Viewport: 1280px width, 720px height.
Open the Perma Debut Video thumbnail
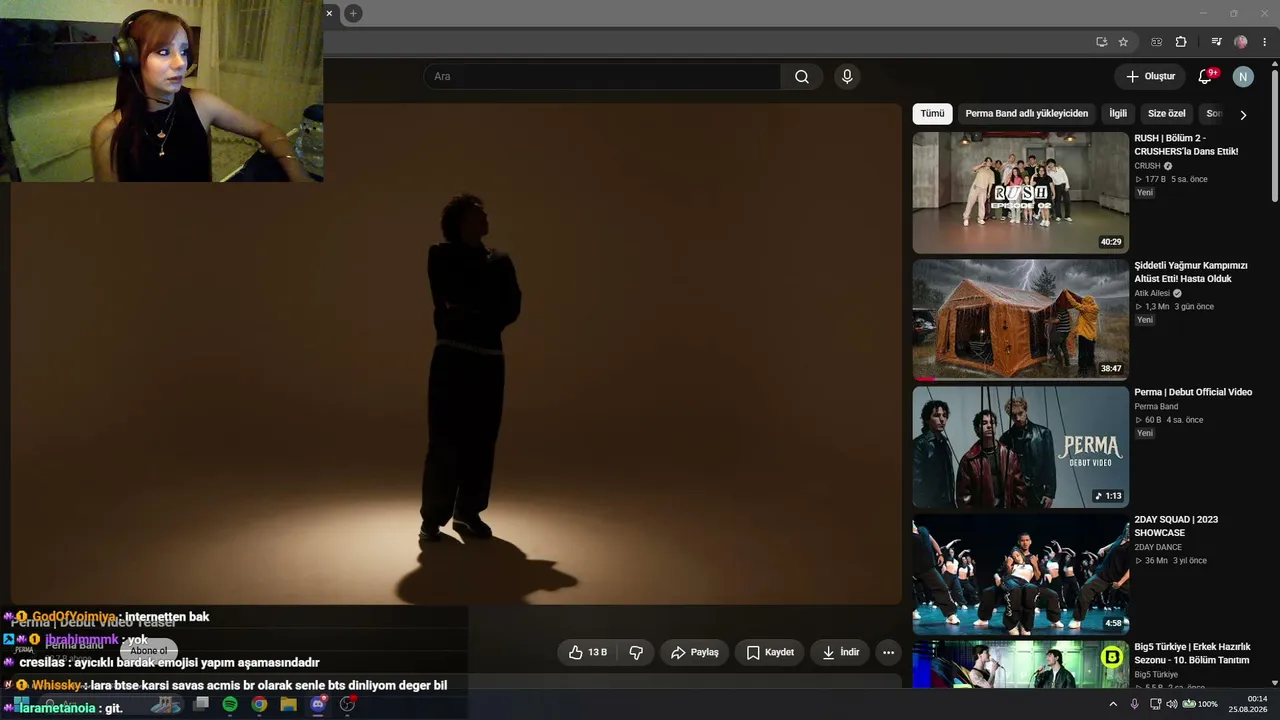coord(1020,447)
